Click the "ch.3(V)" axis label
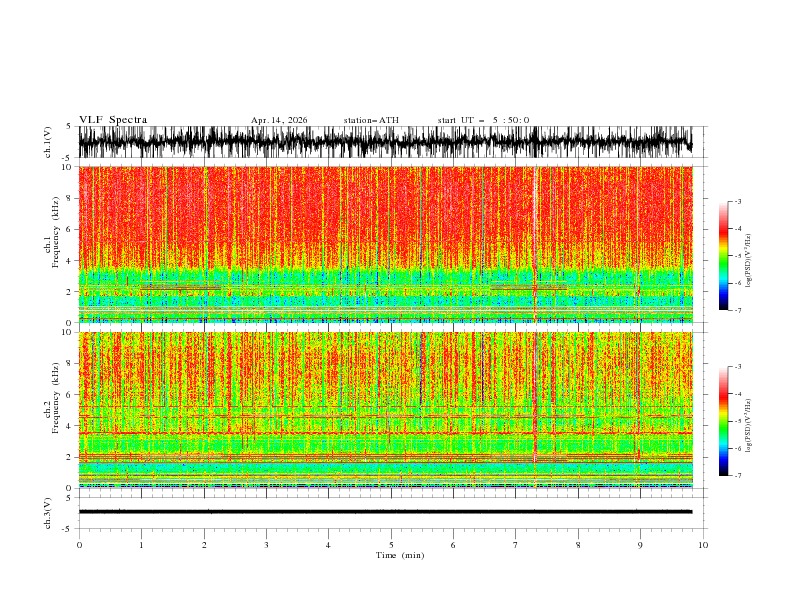792x612 pixels. (x=48, y=513)
